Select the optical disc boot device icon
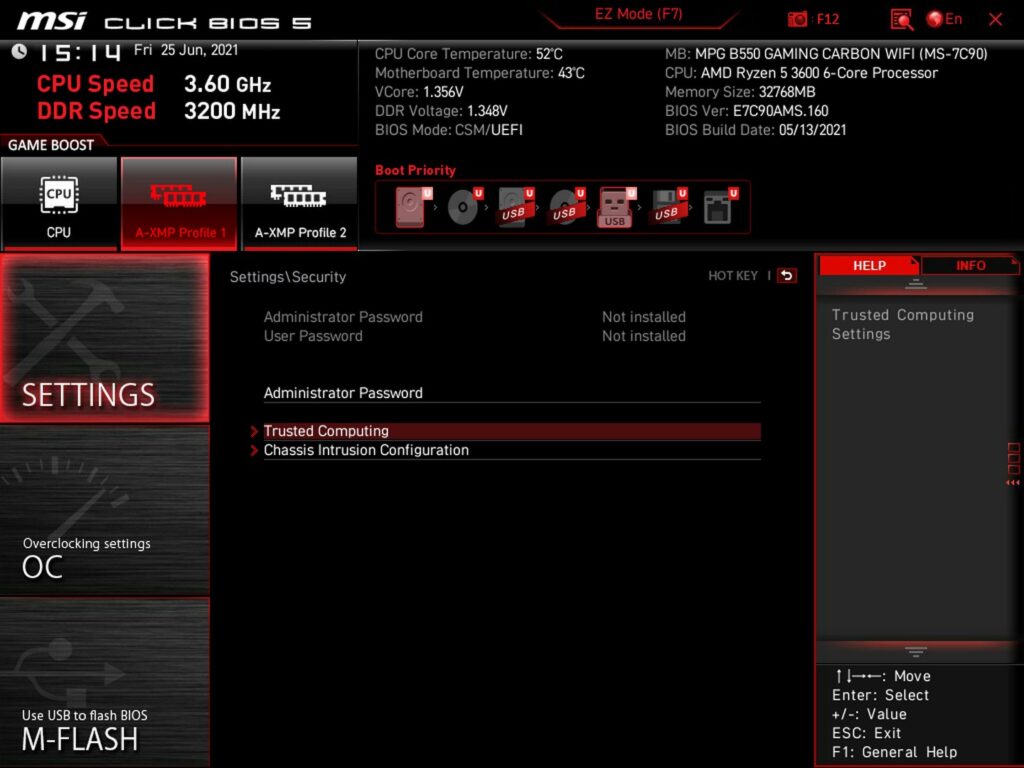The image size is (1024, 768). (x=464, y=207)
